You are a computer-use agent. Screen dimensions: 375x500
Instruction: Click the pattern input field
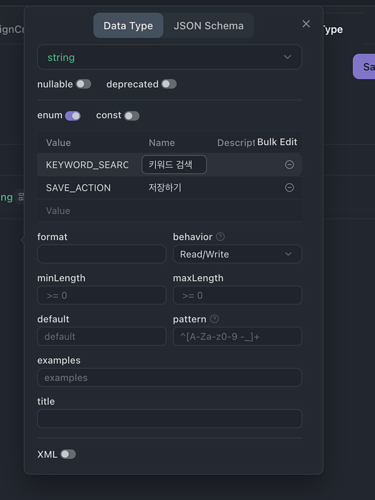click(237, 336)
